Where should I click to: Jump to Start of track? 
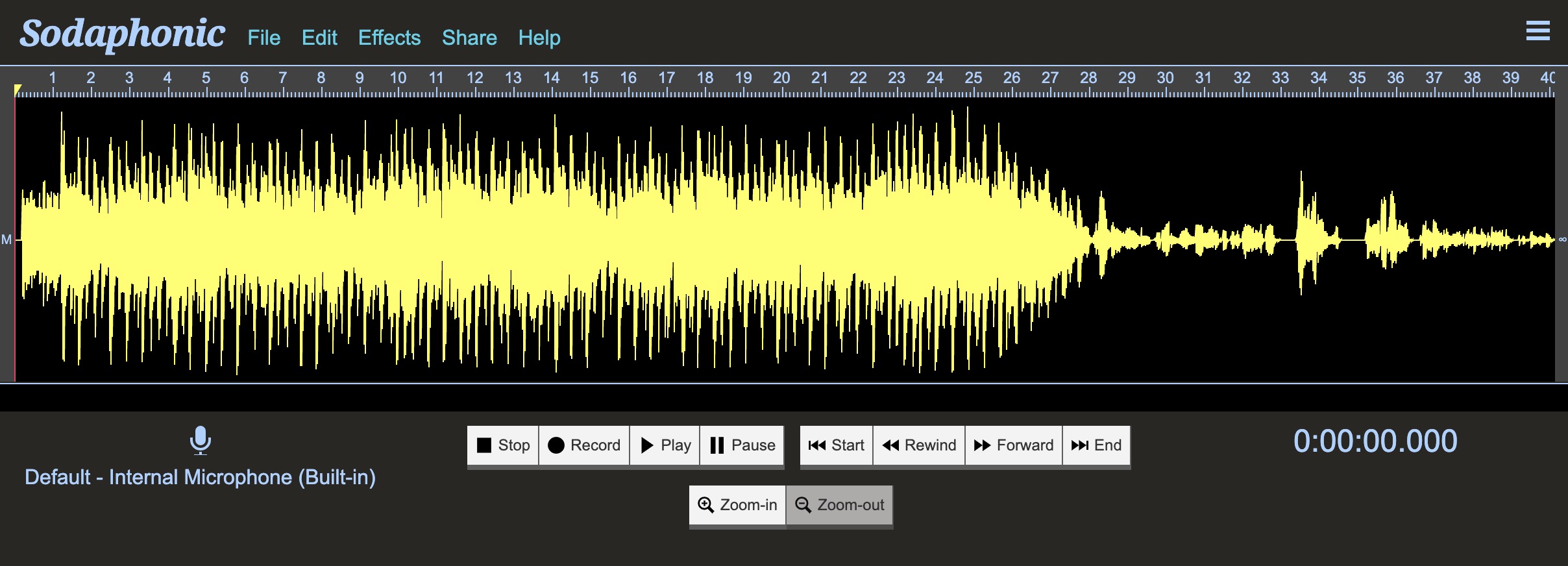tap(837, 445)
